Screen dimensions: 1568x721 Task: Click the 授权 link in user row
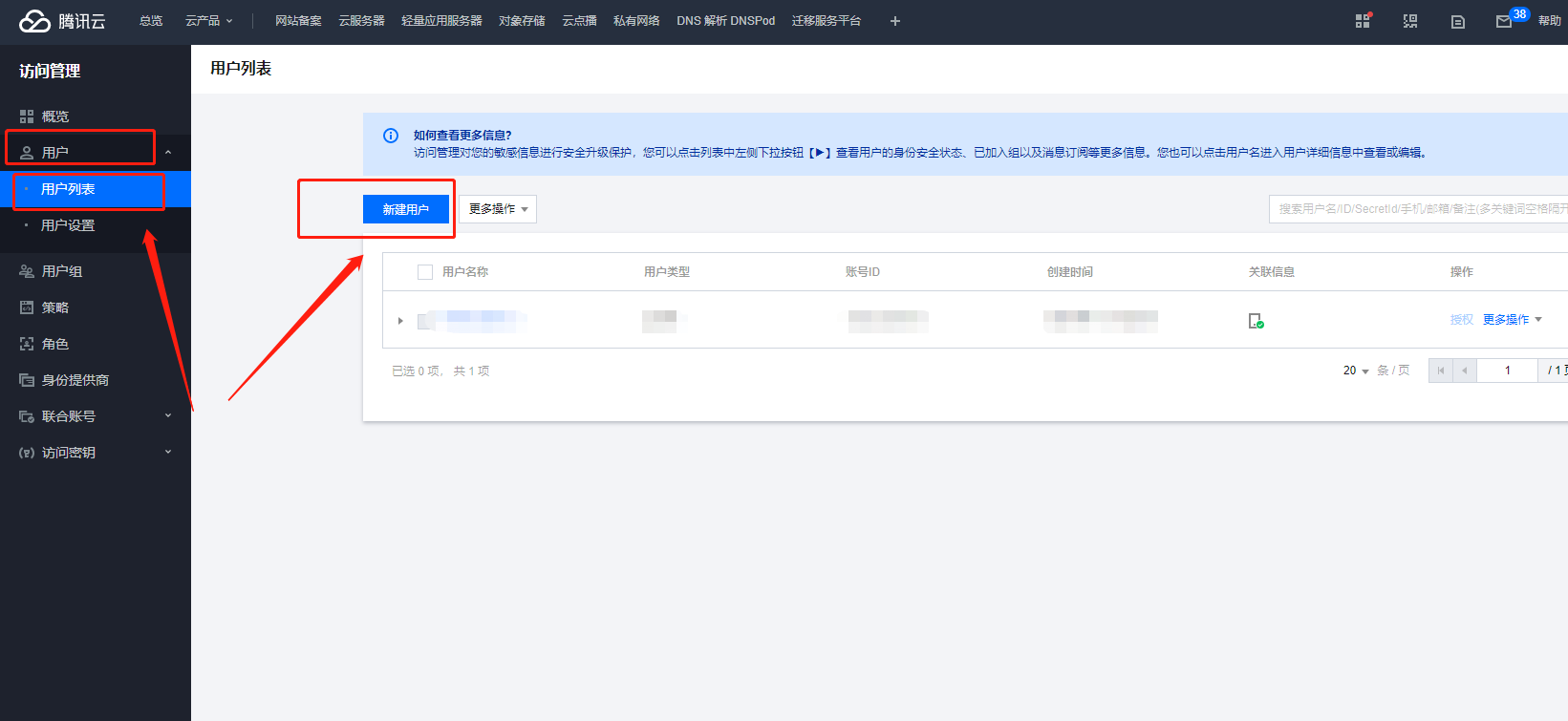point(1461,320)
